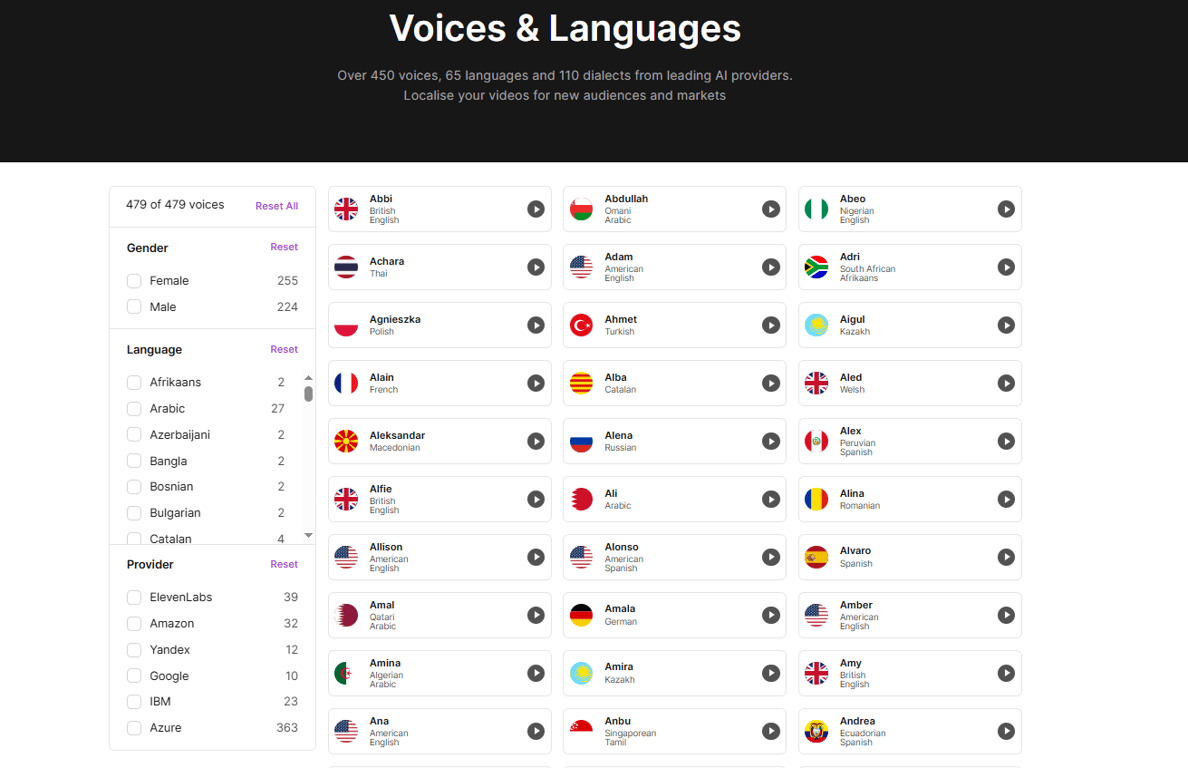Click the South African flag on Adri card

coord(816,267)
